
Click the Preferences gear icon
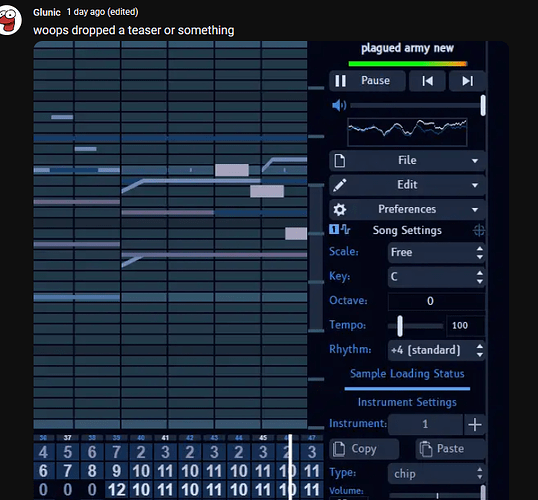[340, 209]
